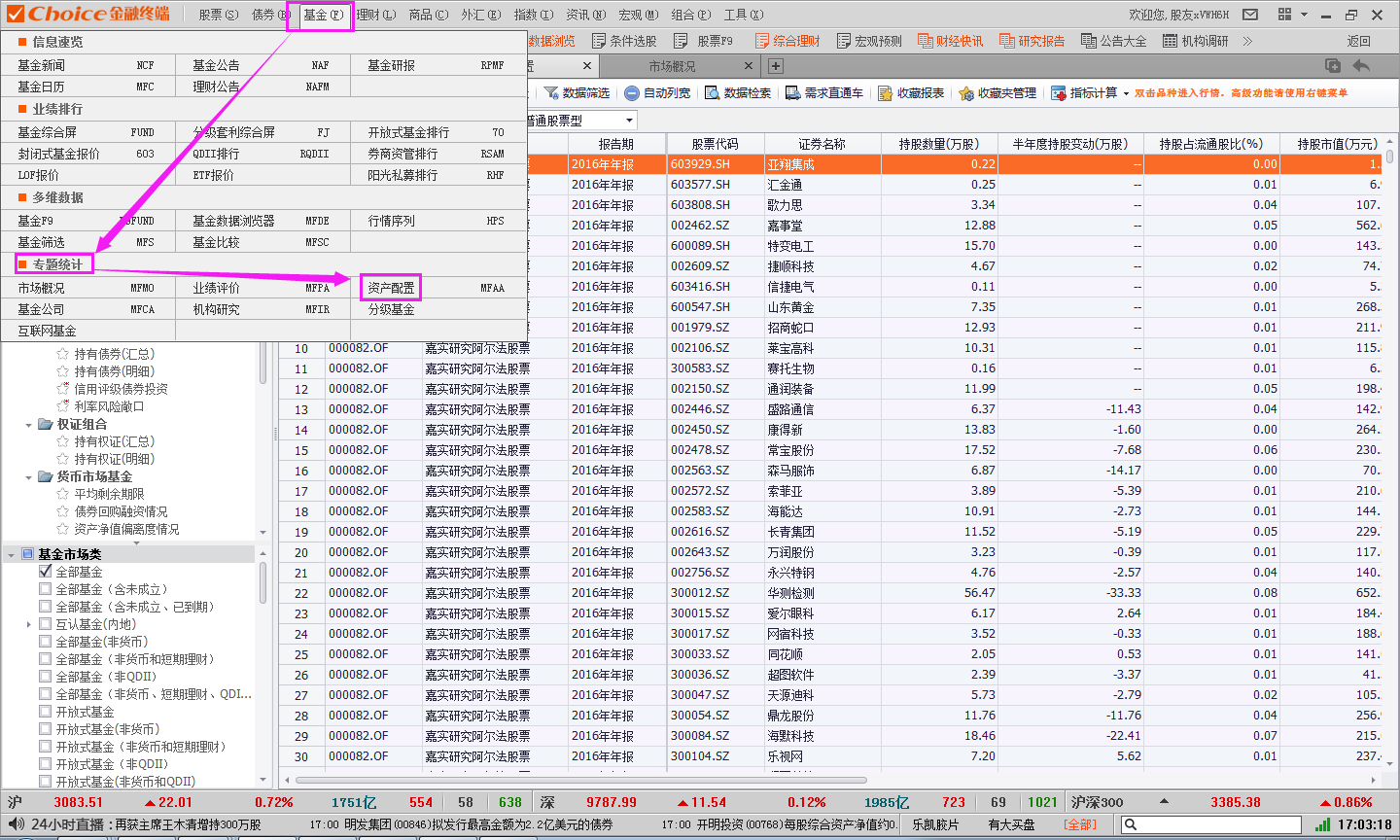Viewport: 1400px width, 840px height.
Task: Collapse the 基金市场类 tree node
Action: point(11,554)
